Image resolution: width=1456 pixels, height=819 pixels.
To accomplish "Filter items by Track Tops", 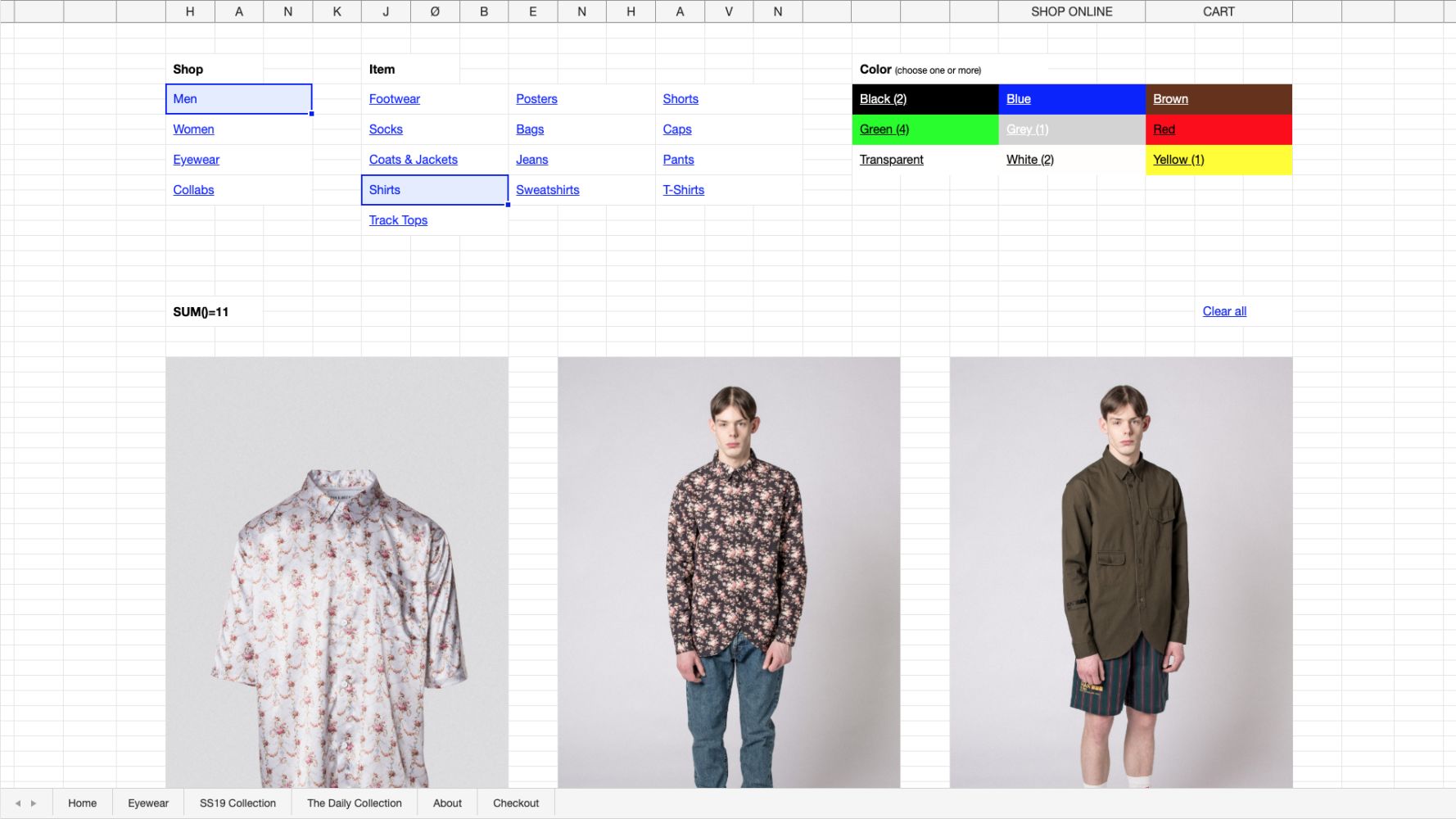I will coord(398,220).
